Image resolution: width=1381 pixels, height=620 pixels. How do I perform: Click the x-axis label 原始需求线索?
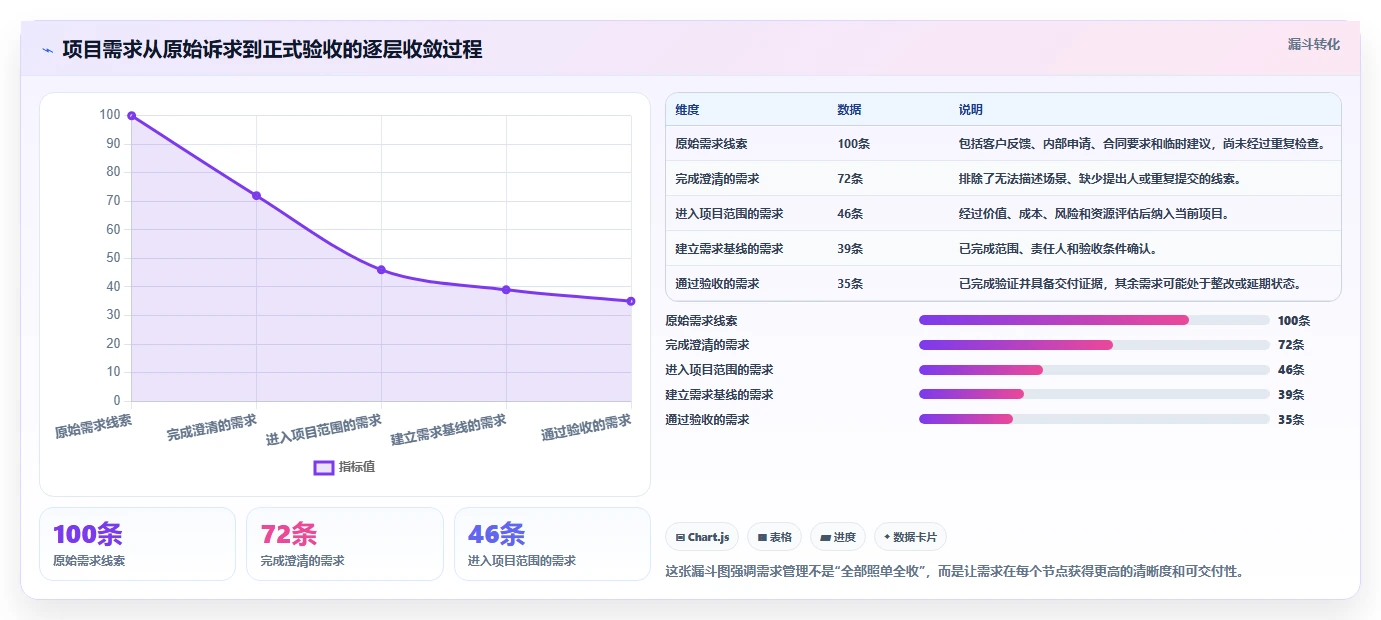pyautogui.click(x=93, y=426)
